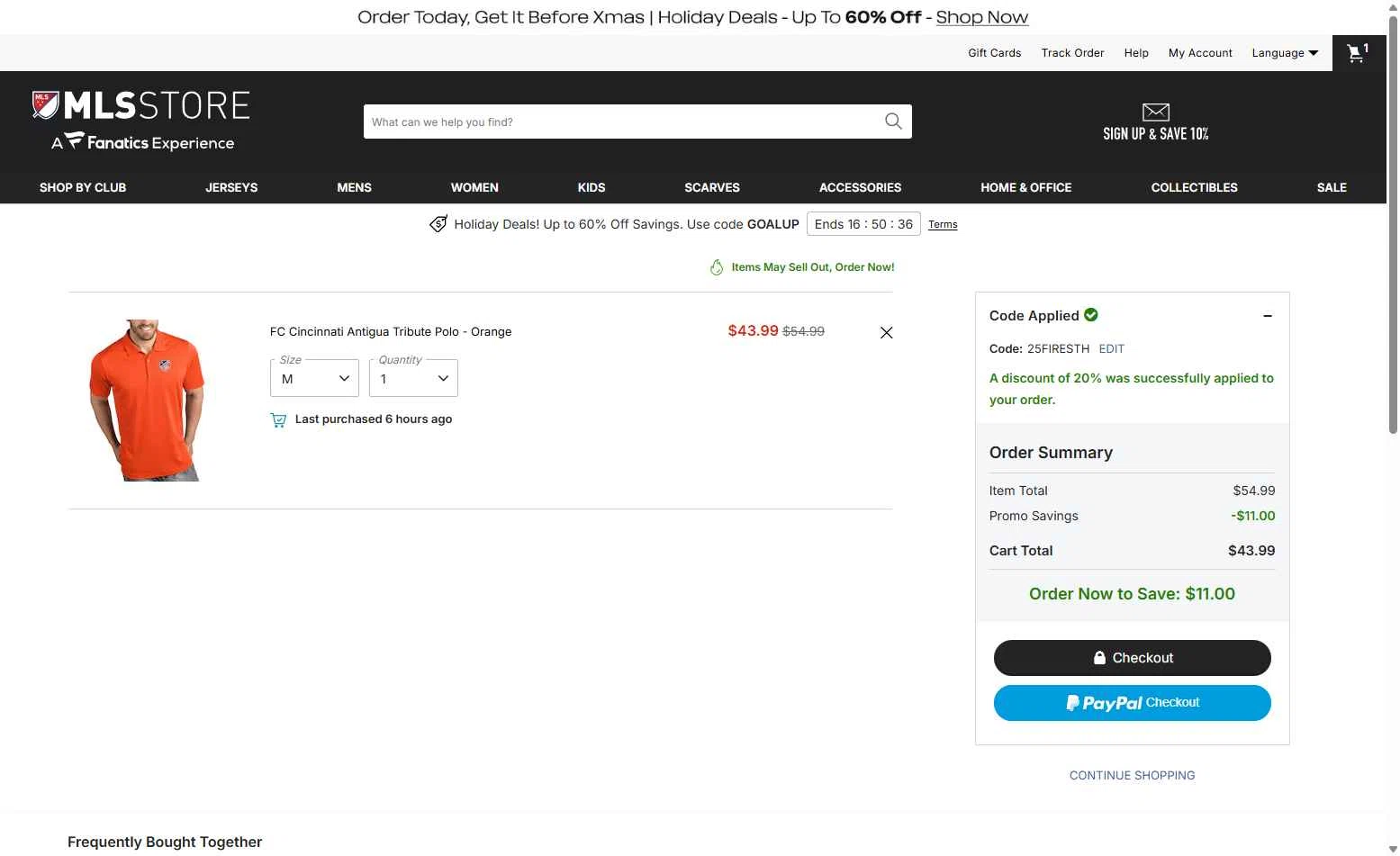Click the green Code Applied checkmark
Screen dimensions: 1400x856
[x=1091, y=315]
